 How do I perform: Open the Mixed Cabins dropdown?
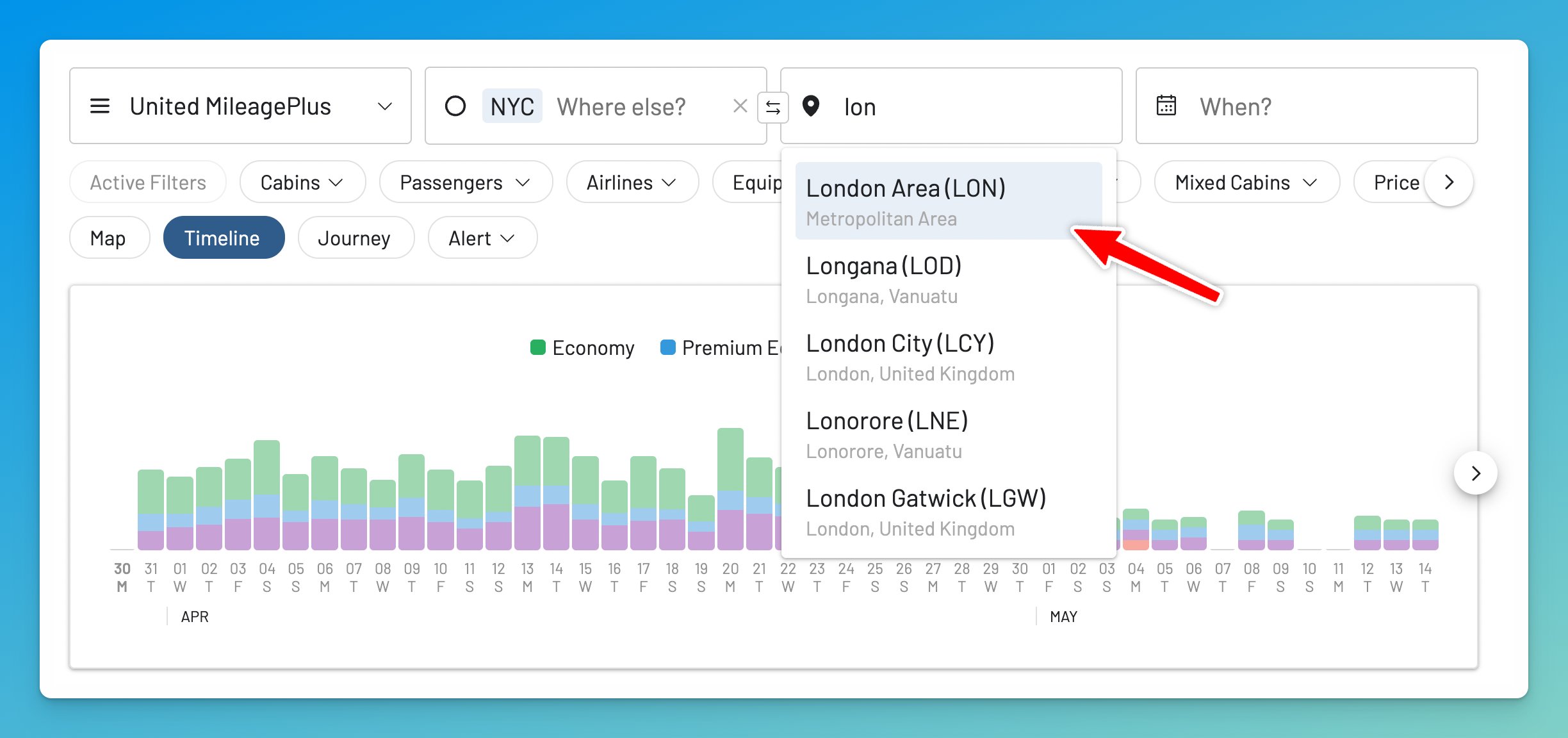[x=1246, y=183]
